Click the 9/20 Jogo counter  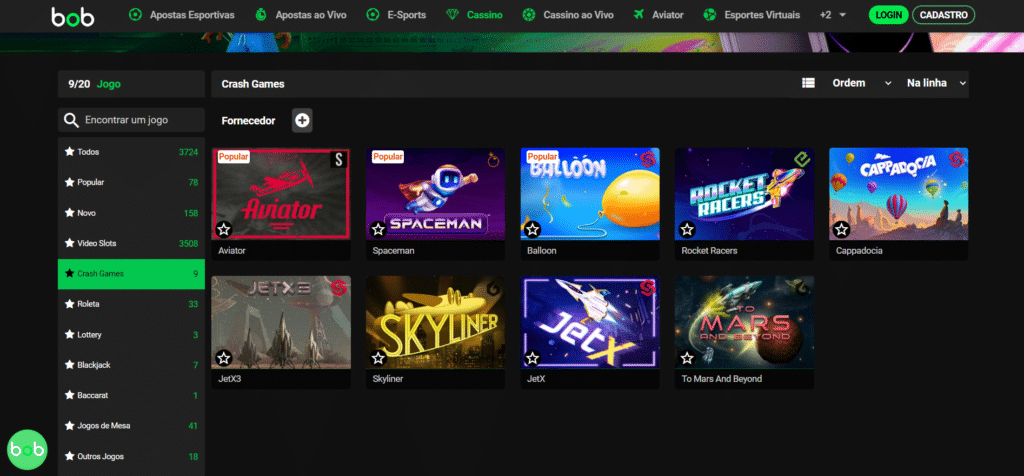coord(95,84)
